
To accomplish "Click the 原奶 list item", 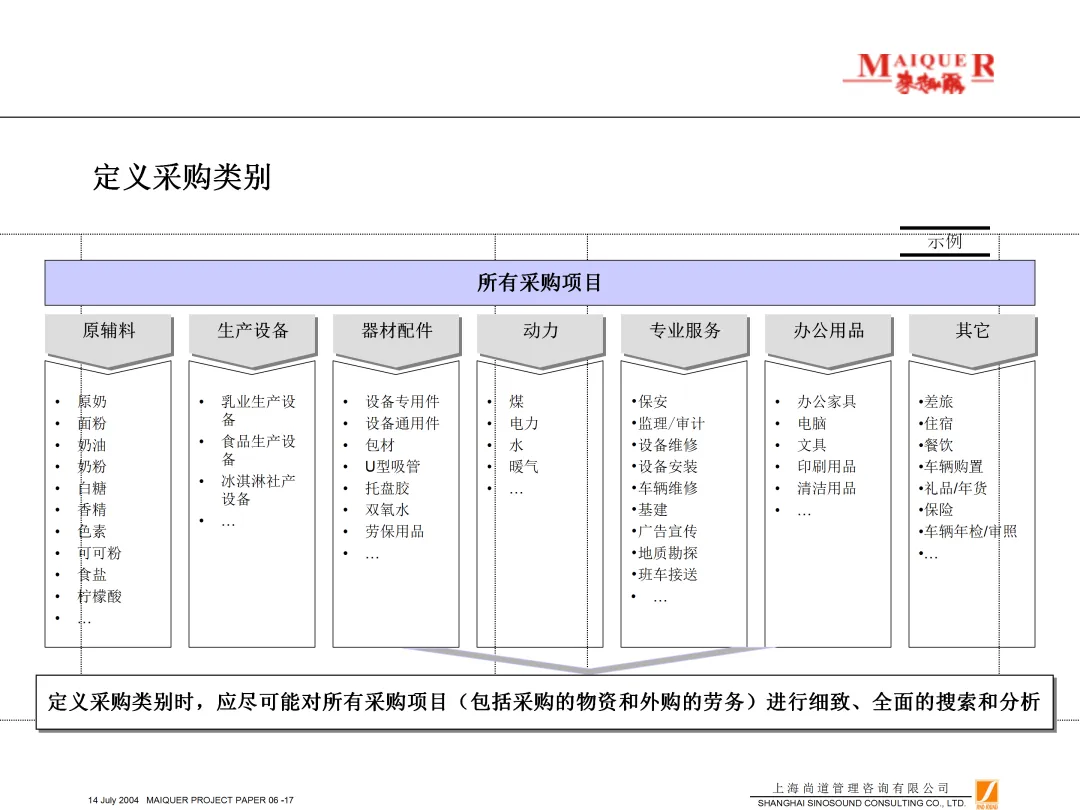I will pyautogui.click(x=92, y=402).
